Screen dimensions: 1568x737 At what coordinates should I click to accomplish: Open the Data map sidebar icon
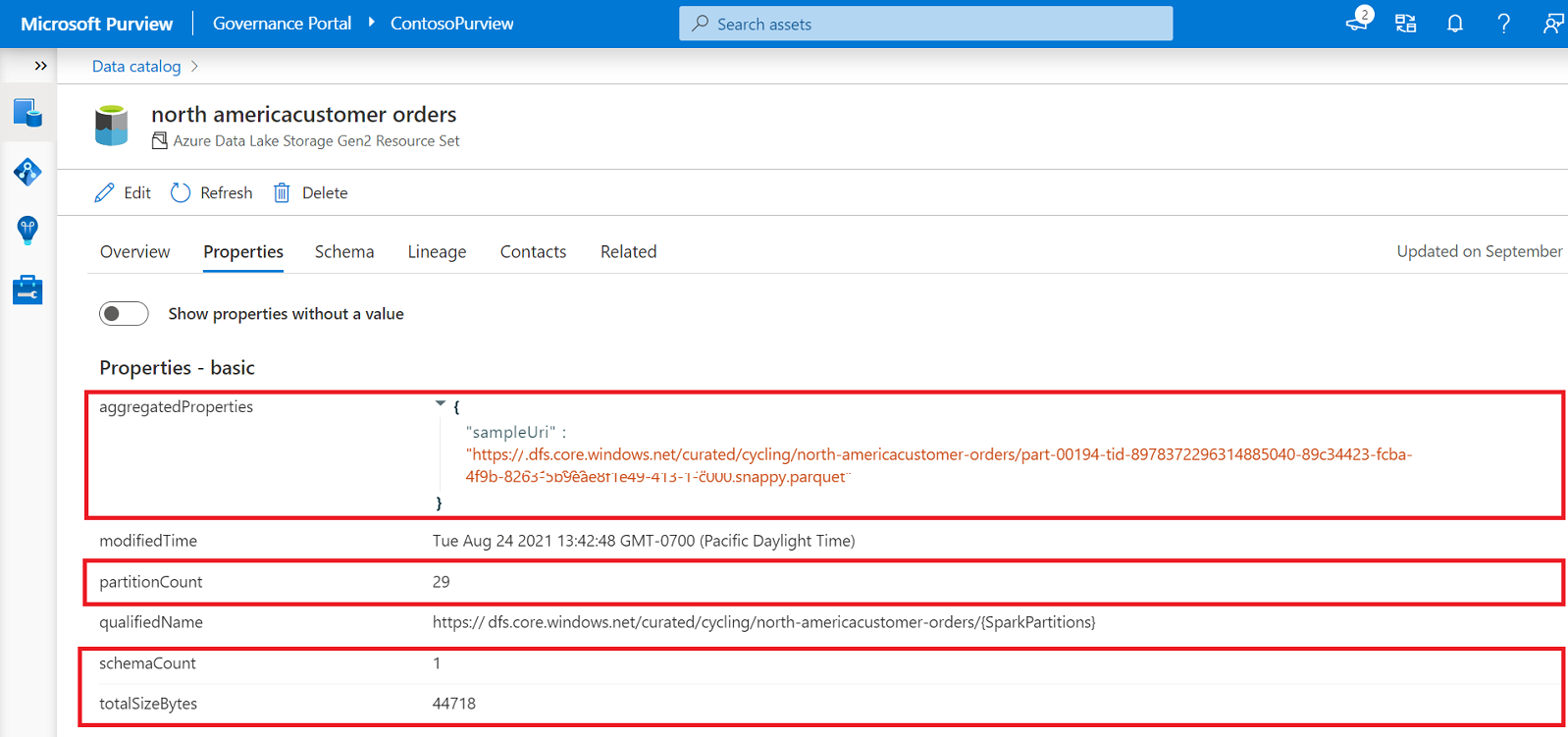(27, 172)
